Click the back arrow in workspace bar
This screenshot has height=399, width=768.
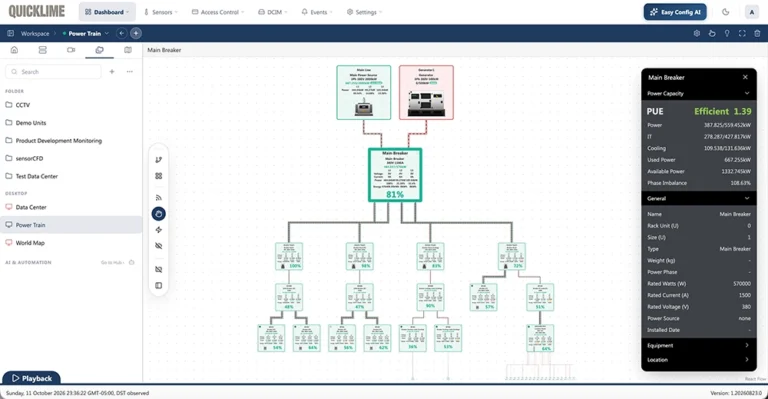point(121,33)
